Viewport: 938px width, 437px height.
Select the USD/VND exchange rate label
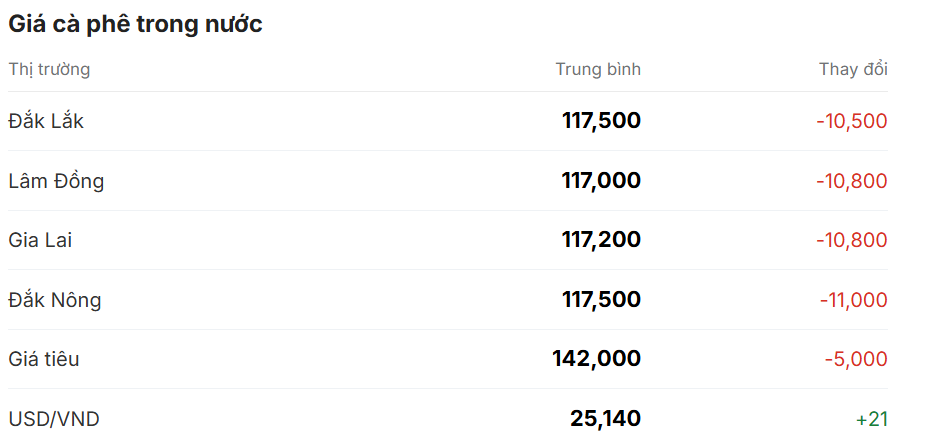54,419
